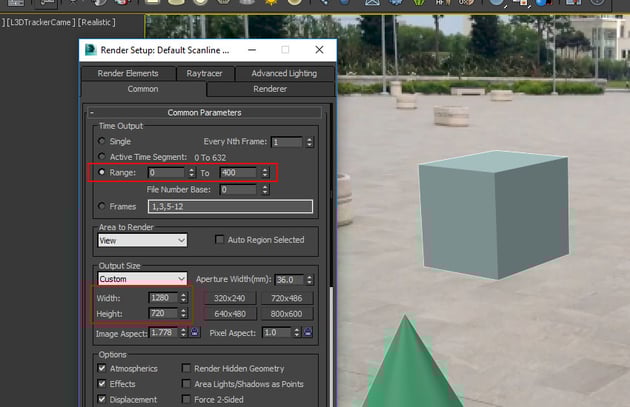Apply the 800x600 preset

[286, 314]
